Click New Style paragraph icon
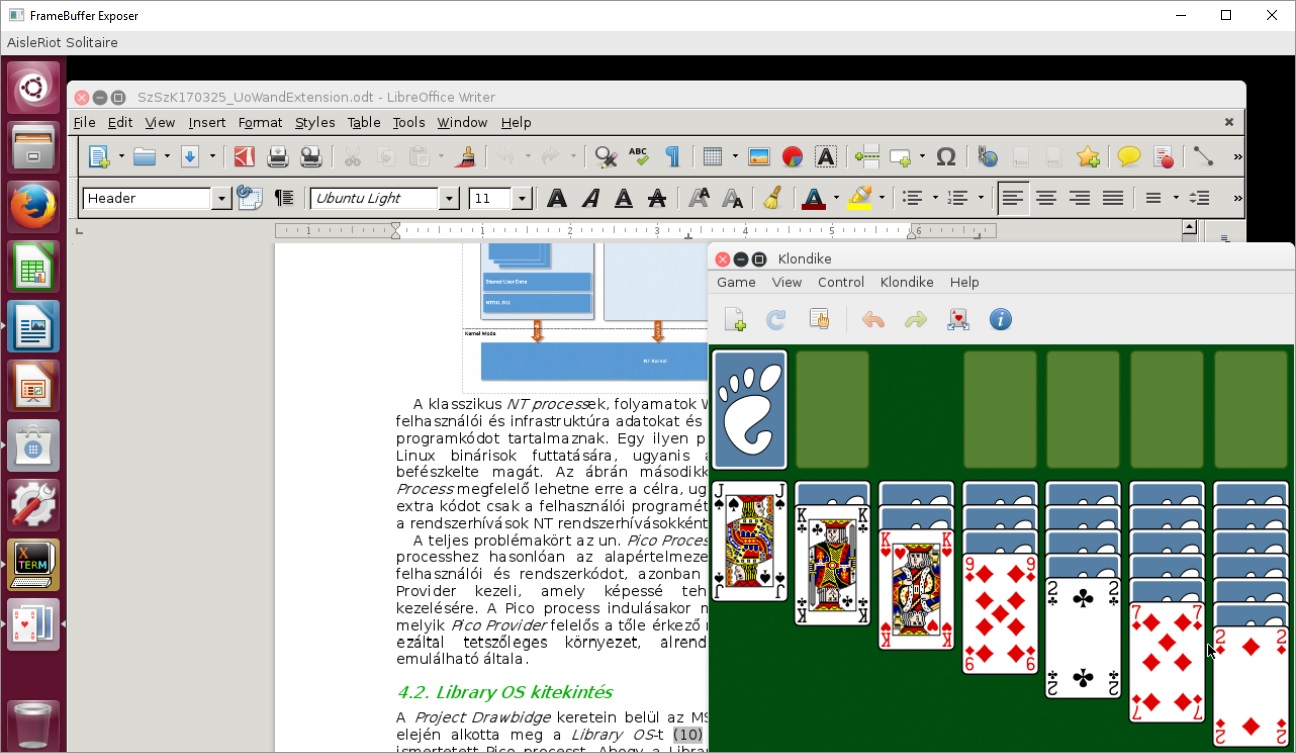The image size is (1296, 753). (x=284, y=198)
